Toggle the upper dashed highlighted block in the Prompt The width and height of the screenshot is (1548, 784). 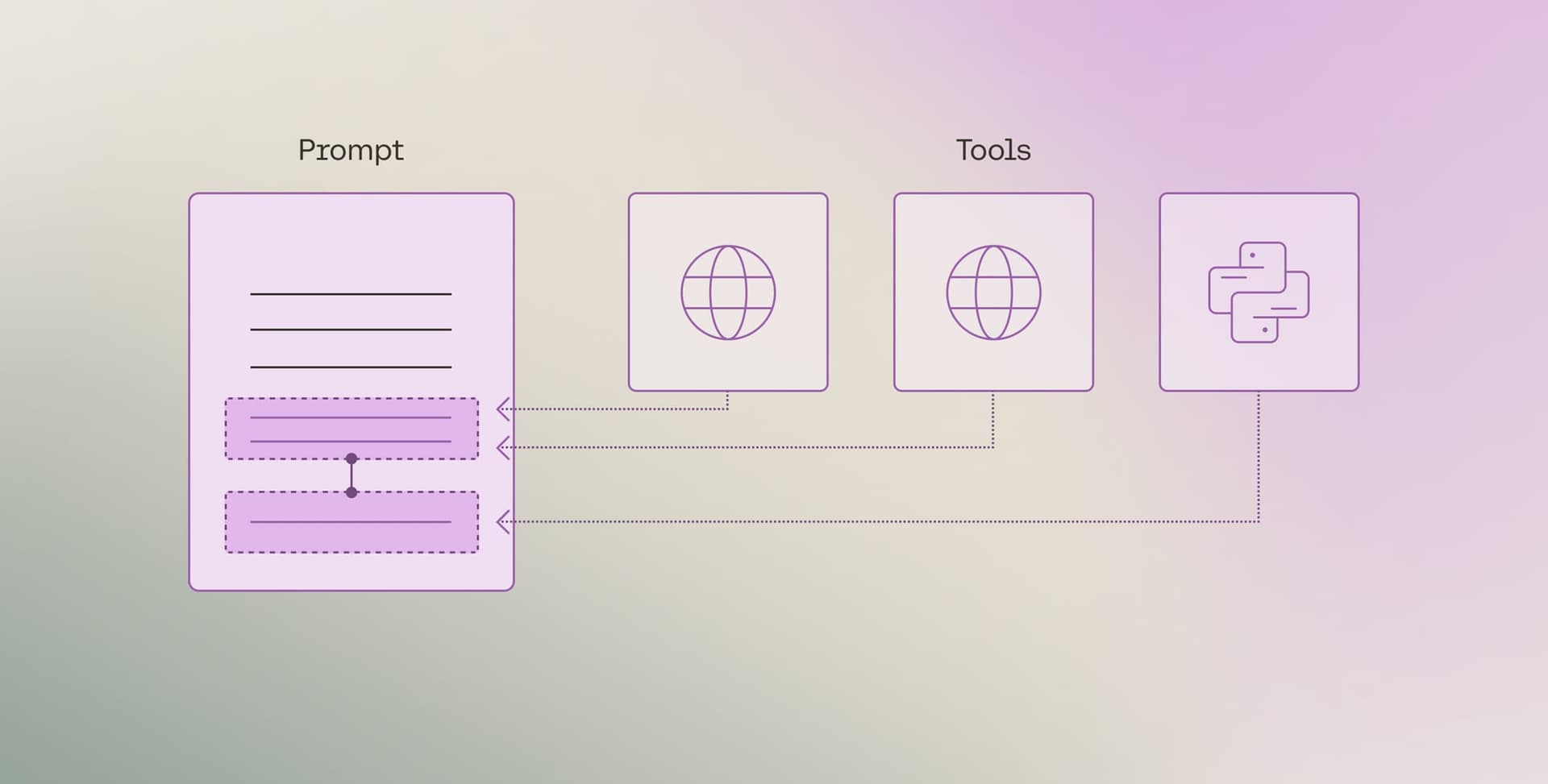click(x=352, y=427)
